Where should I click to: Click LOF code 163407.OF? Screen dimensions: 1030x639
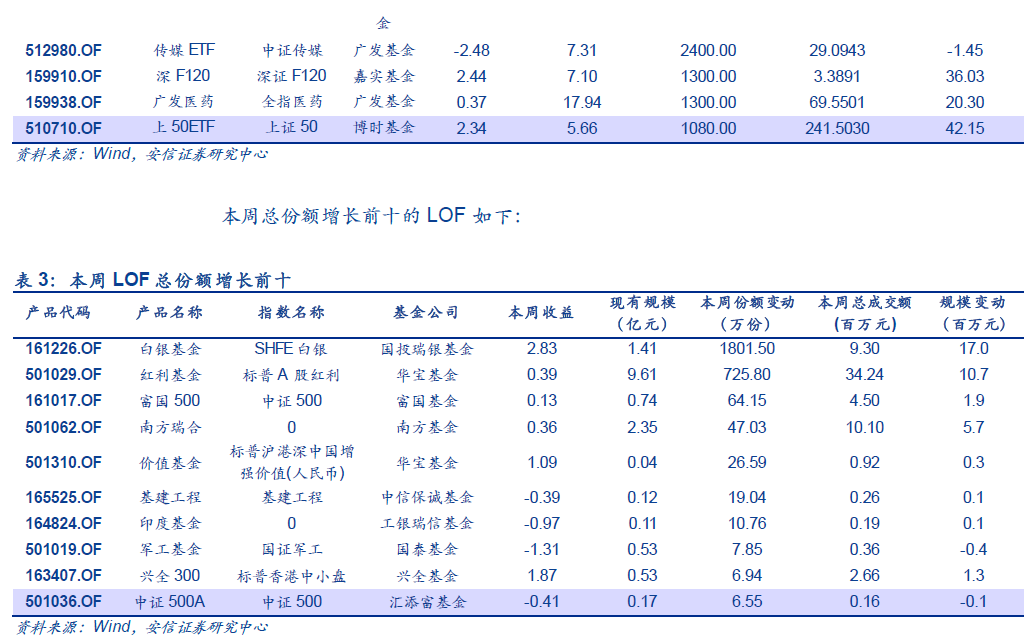point(63,576)
